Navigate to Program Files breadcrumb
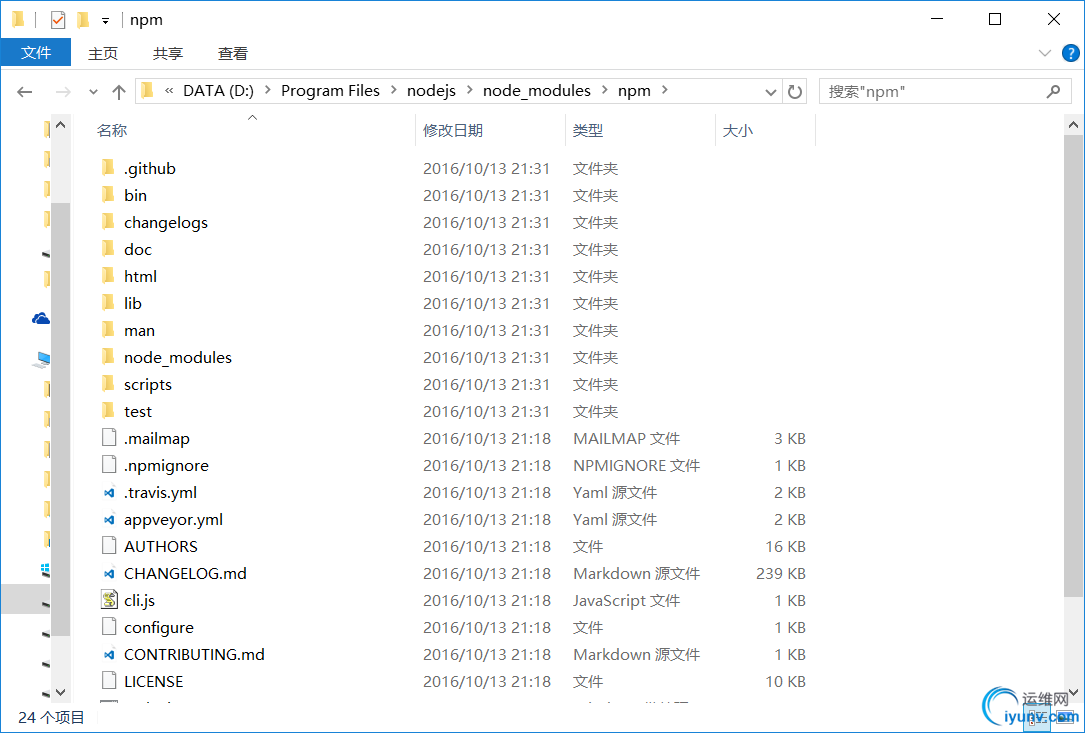This screenshot has height=733, width=1085. pos(330,91)
